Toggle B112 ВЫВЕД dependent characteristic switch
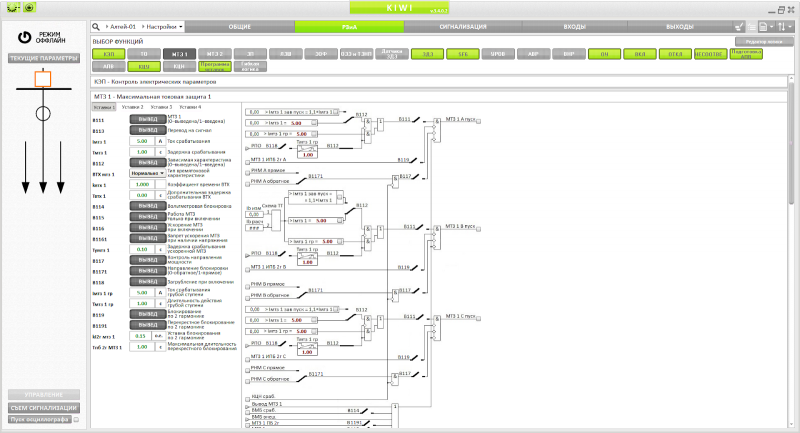 (148, 163)
